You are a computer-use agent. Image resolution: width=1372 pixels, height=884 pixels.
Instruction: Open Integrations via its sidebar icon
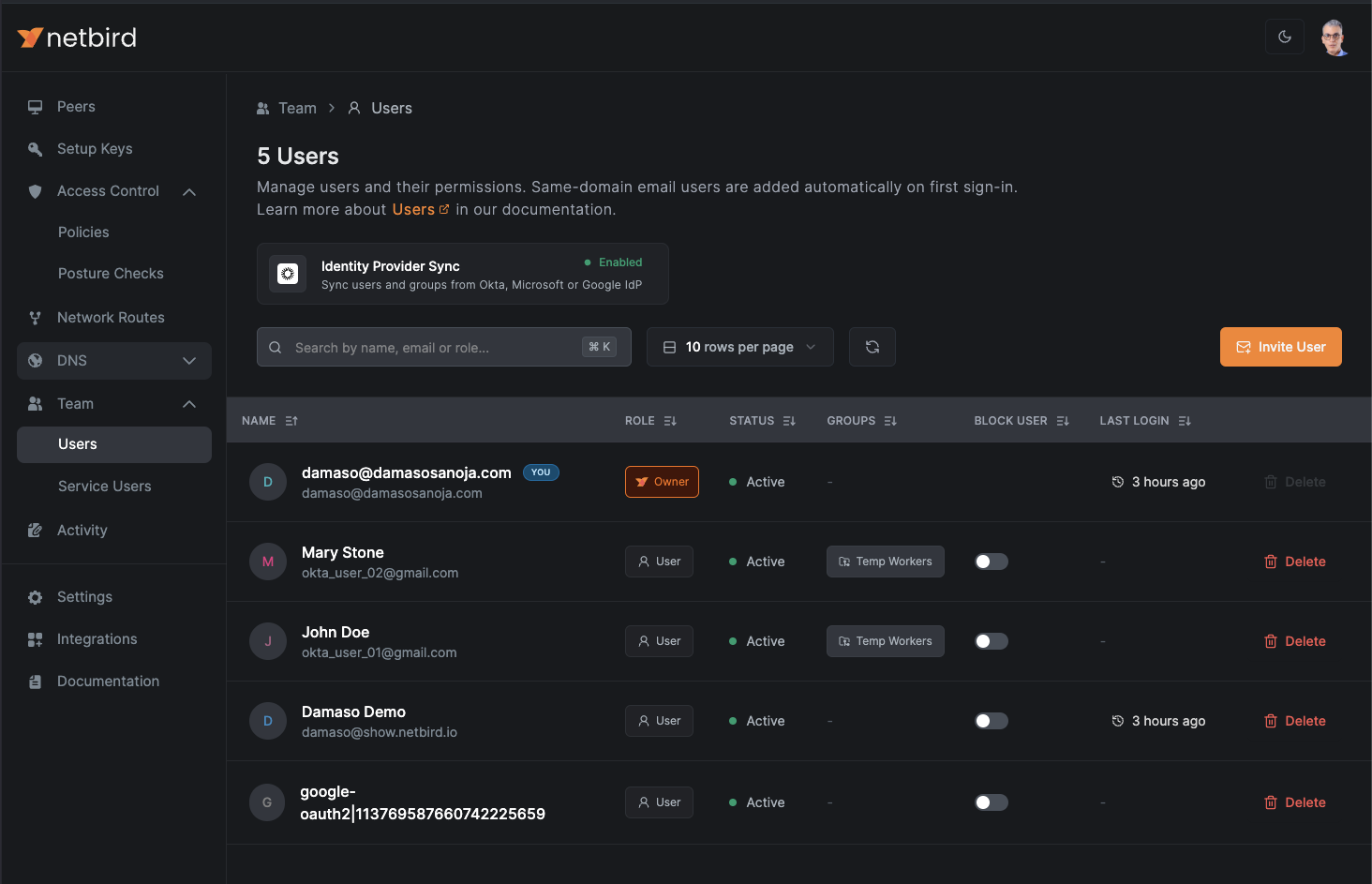tap(35, 638)
